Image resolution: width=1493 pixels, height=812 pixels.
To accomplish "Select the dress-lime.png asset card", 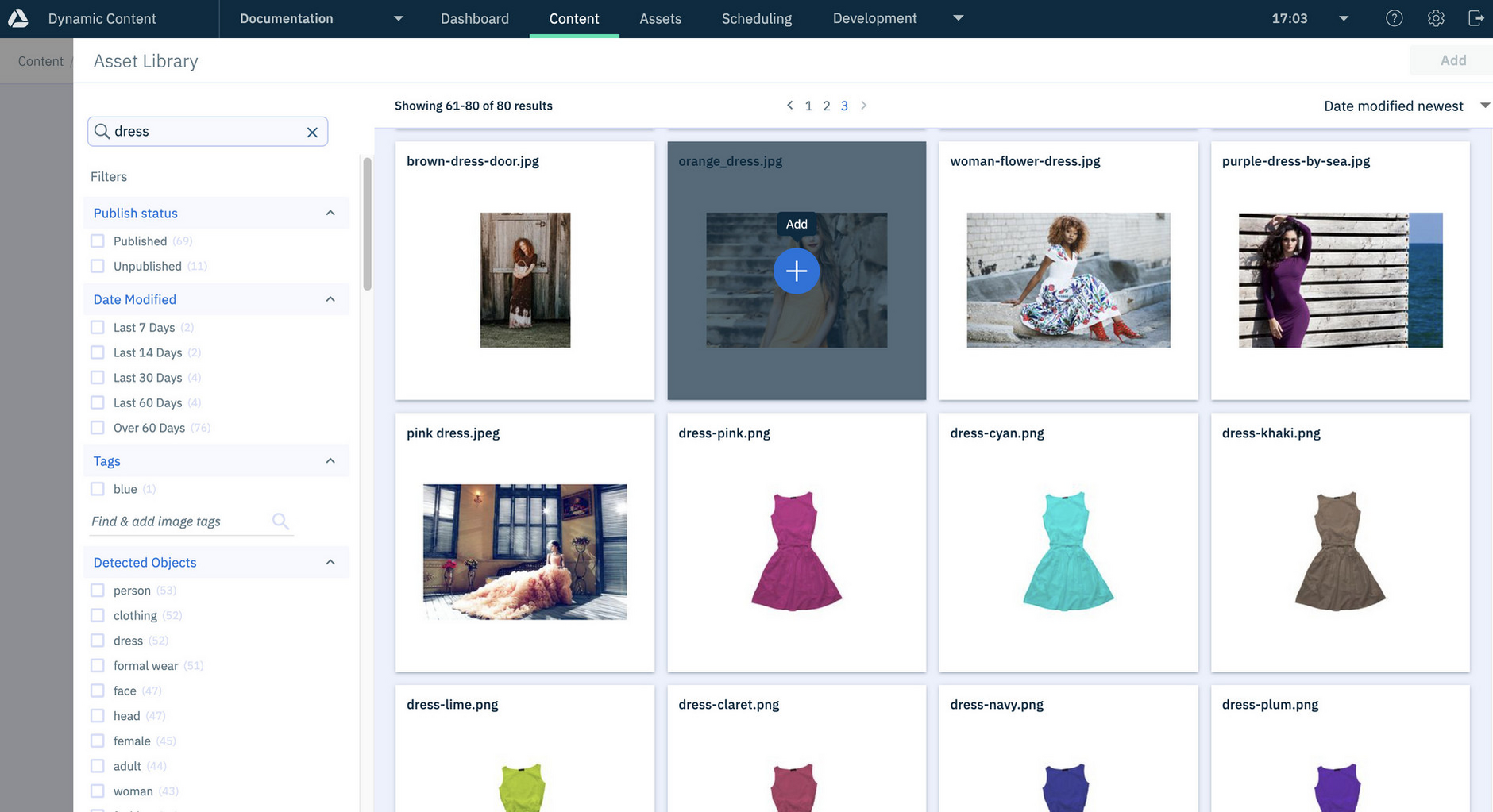I will 525,749.
